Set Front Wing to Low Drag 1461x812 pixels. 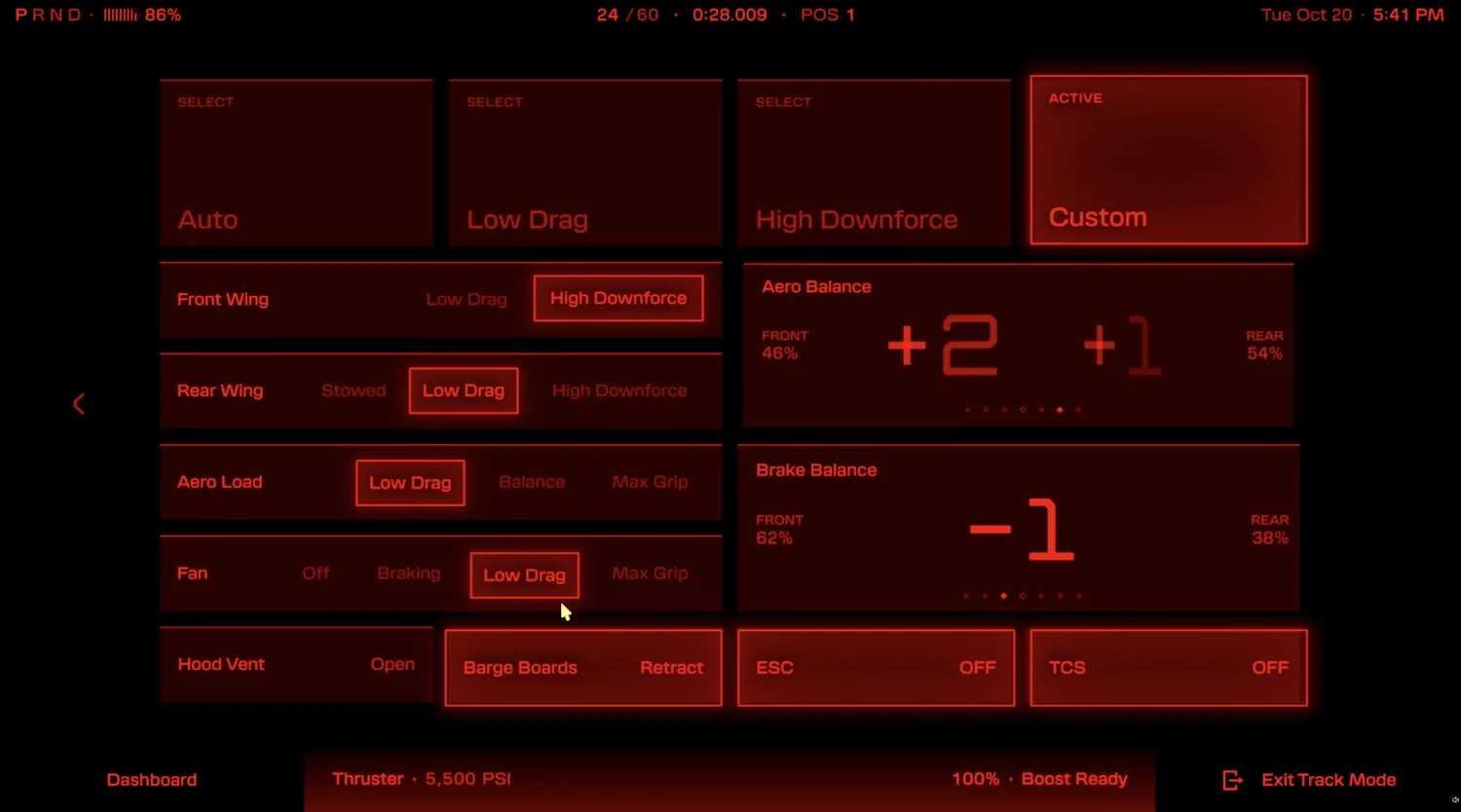pyautogui.click(x=467, y=299)
